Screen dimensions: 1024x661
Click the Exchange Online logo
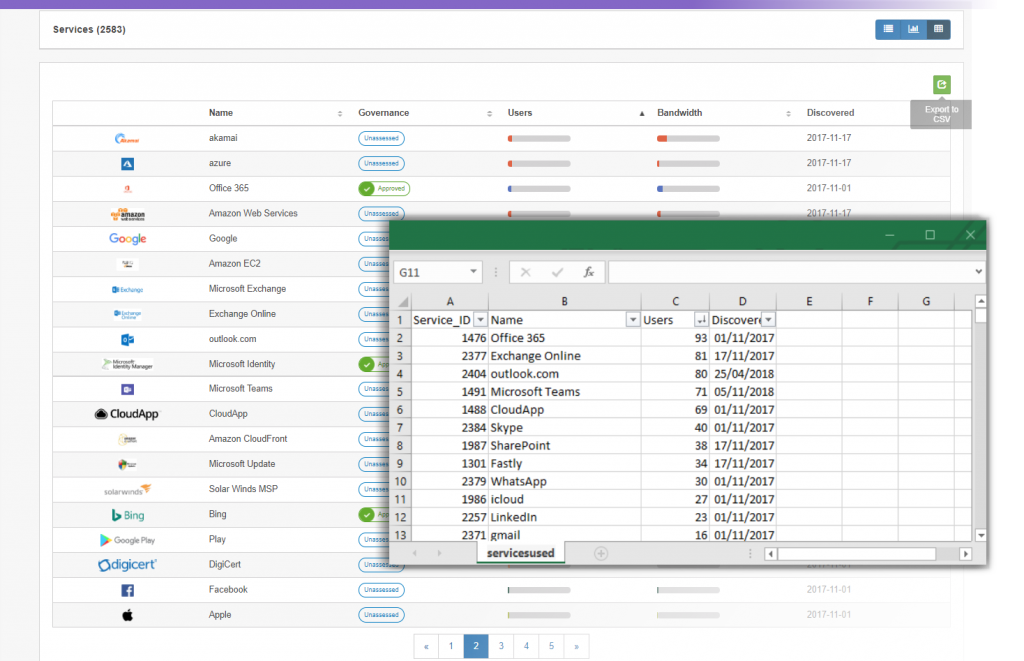(127, 314)
